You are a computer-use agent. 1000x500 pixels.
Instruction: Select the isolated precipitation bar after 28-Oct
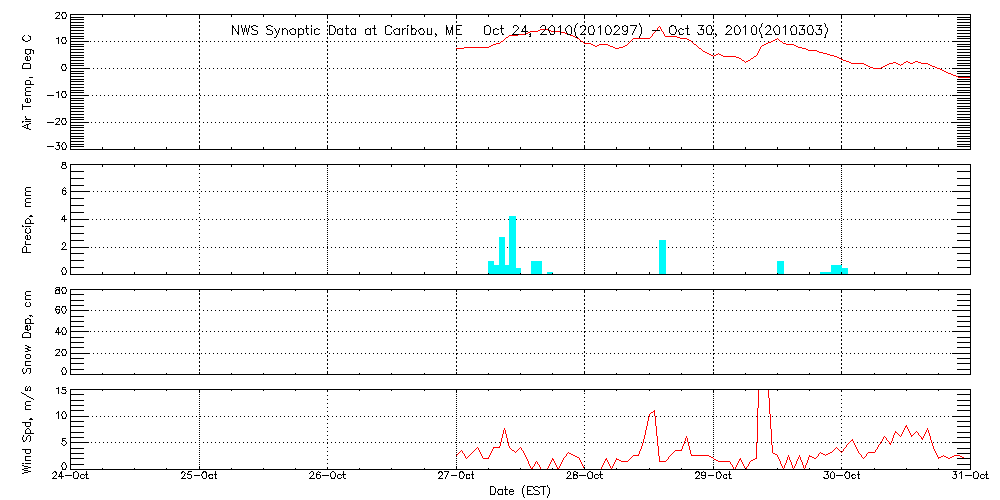(662, 256)
